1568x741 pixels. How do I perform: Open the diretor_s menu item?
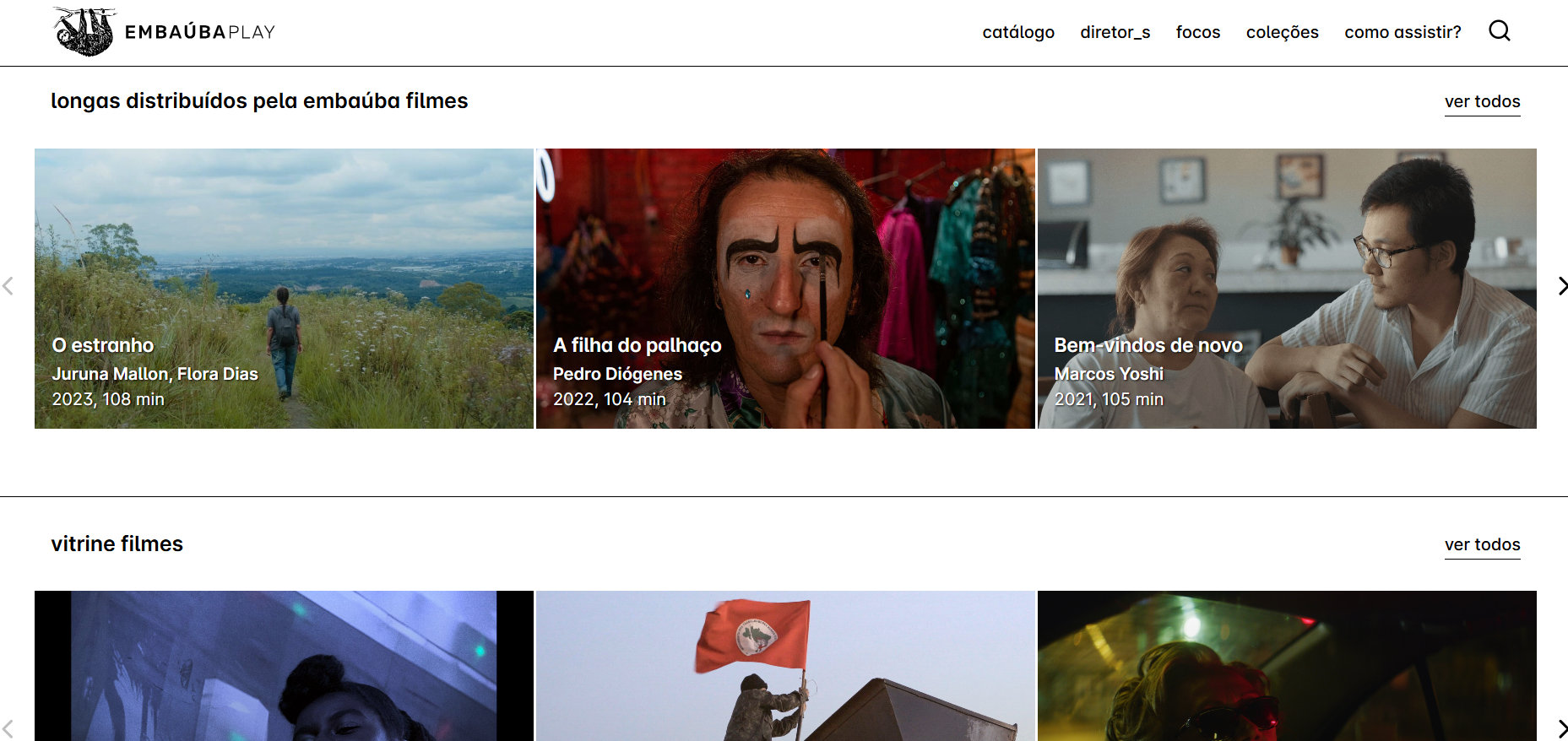pos(1115,32)
